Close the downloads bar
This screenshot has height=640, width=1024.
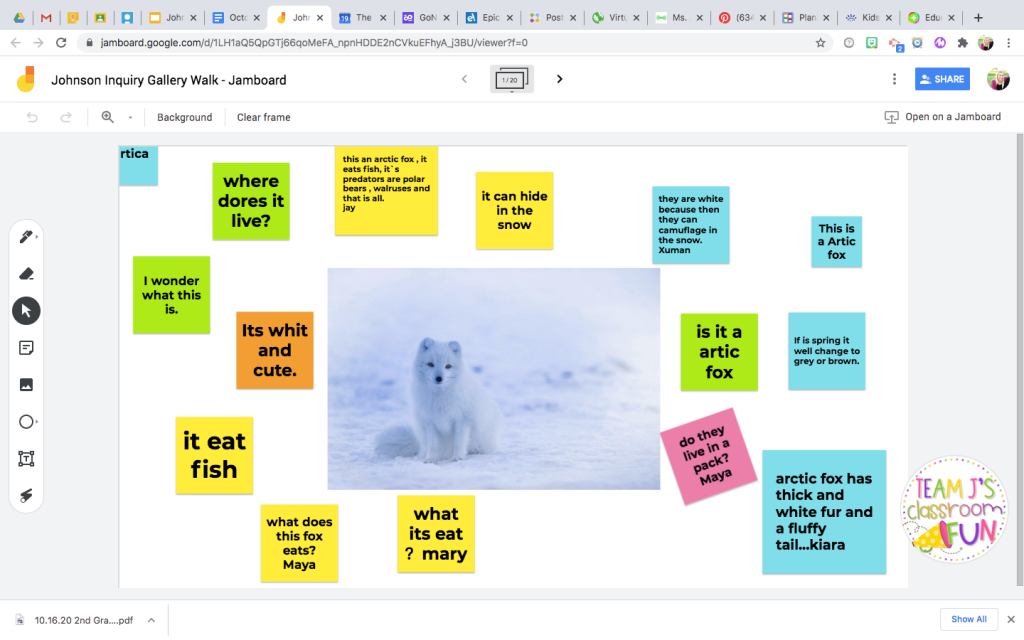point(1011,619)
